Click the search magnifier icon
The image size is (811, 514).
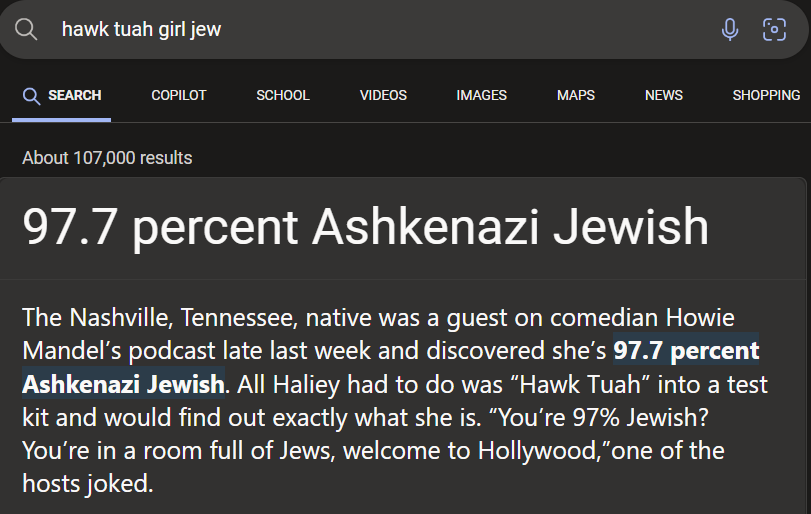[26, 29]
